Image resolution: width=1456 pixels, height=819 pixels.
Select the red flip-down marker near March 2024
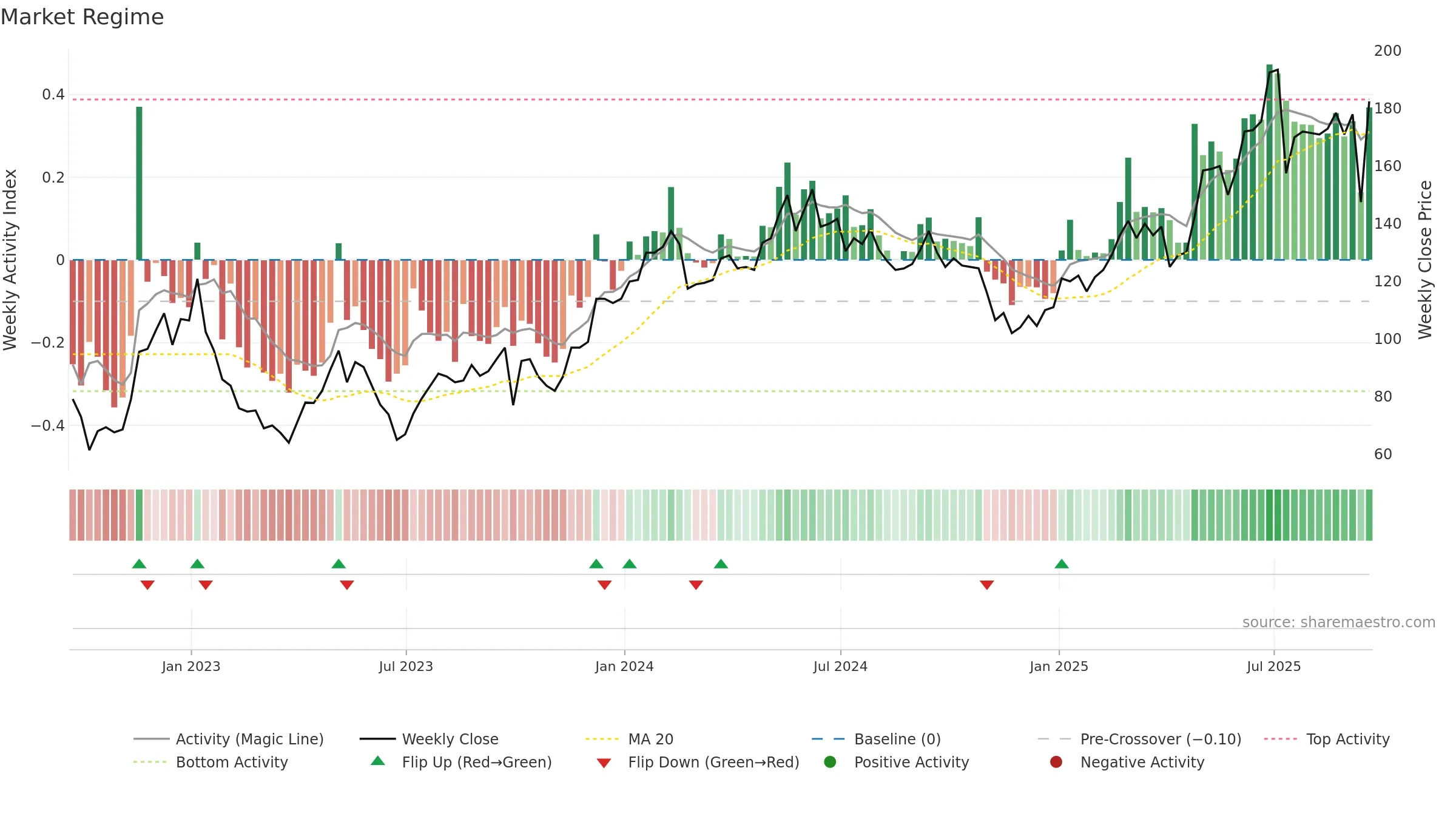pyautogui.click(x=696, y=585)
